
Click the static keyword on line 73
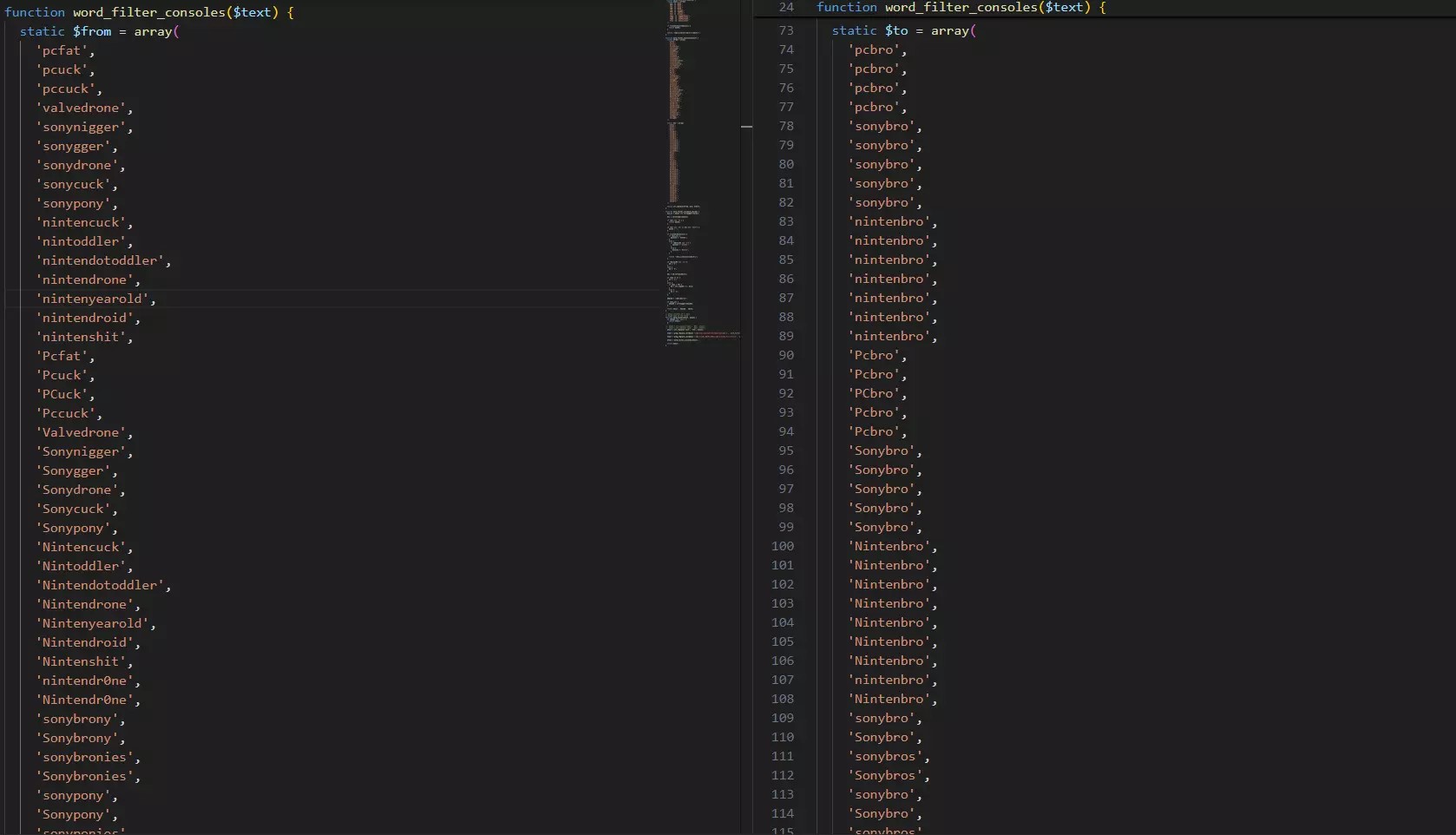point(854,30)
